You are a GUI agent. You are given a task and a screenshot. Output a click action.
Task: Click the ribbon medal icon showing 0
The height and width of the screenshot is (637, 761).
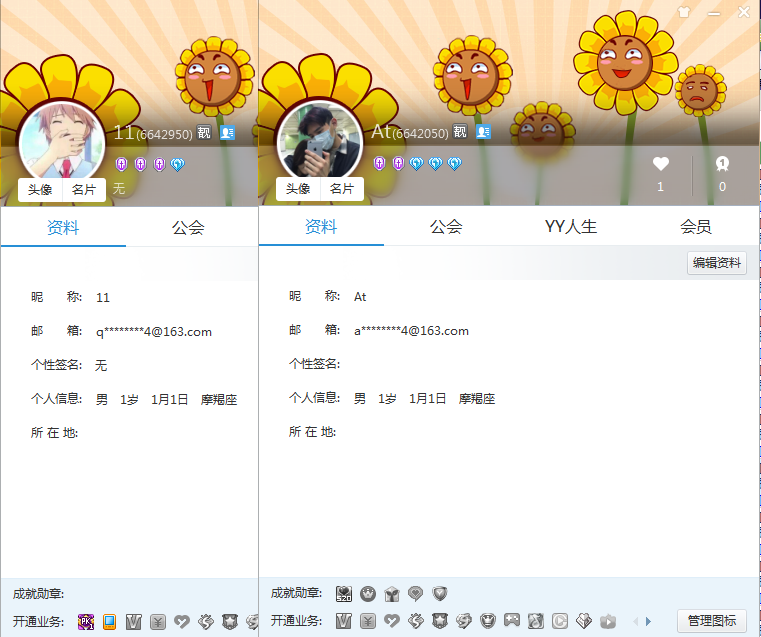tap(722, 164)
